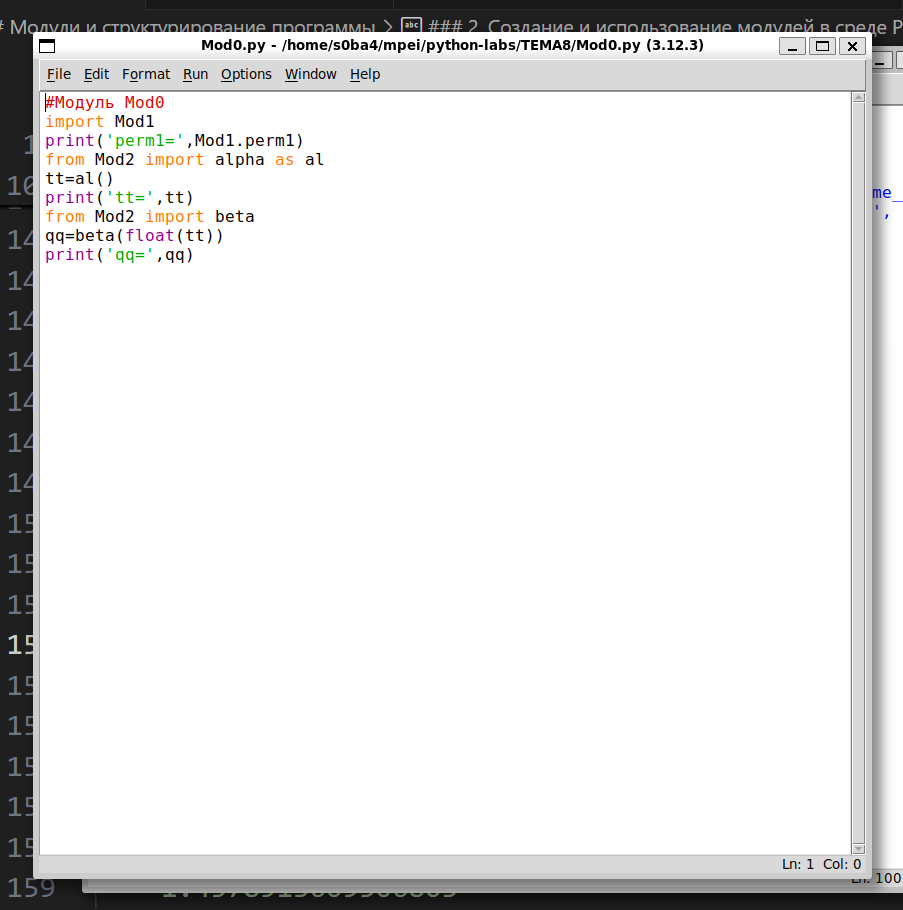Place cursor at end of print('qq=',qq)

(194, 255)
